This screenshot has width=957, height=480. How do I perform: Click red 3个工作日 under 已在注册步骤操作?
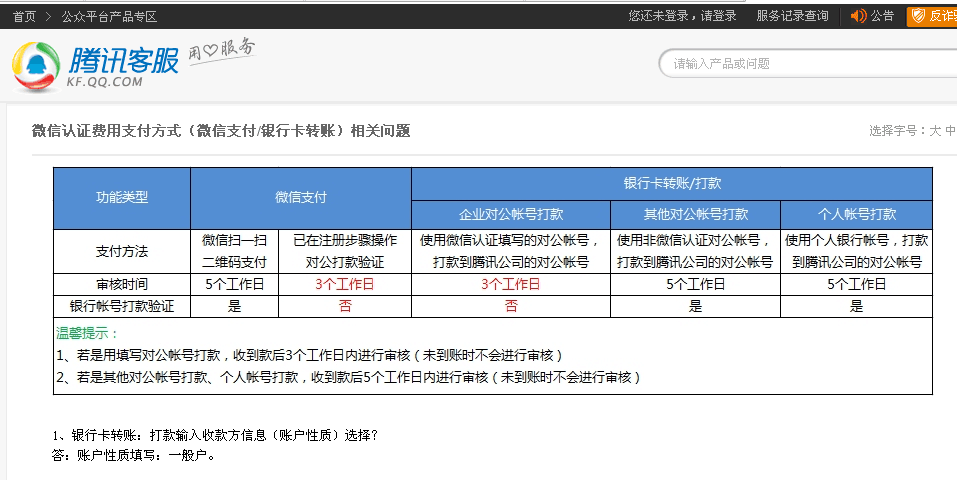[345, 285]
